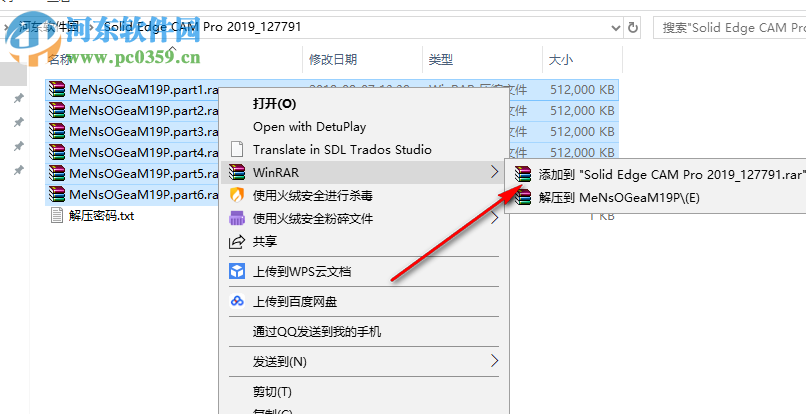Viewport: 806px width, 414px height.
Task: Choose 添加到 Solid Edge CAM Pro 2019_127791.rar
Action: [670, 174]
